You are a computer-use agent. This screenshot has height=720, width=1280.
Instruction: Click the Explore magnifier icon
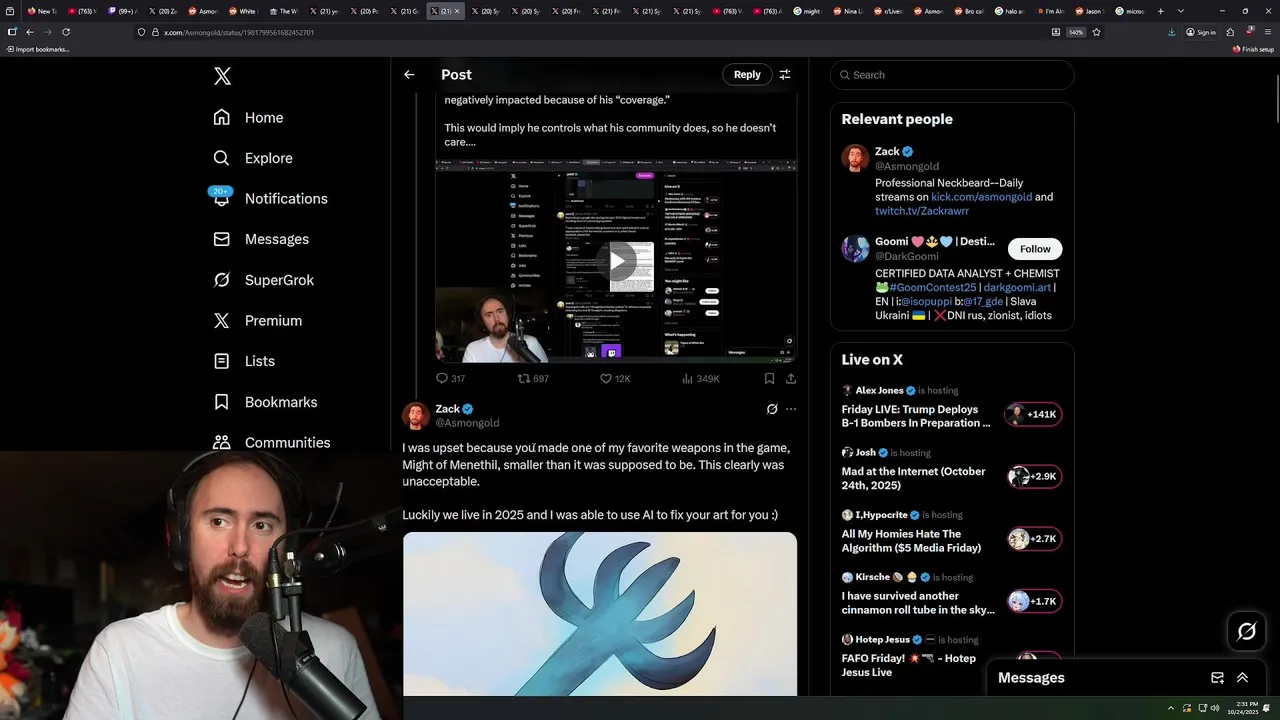[x=222, y=158]
